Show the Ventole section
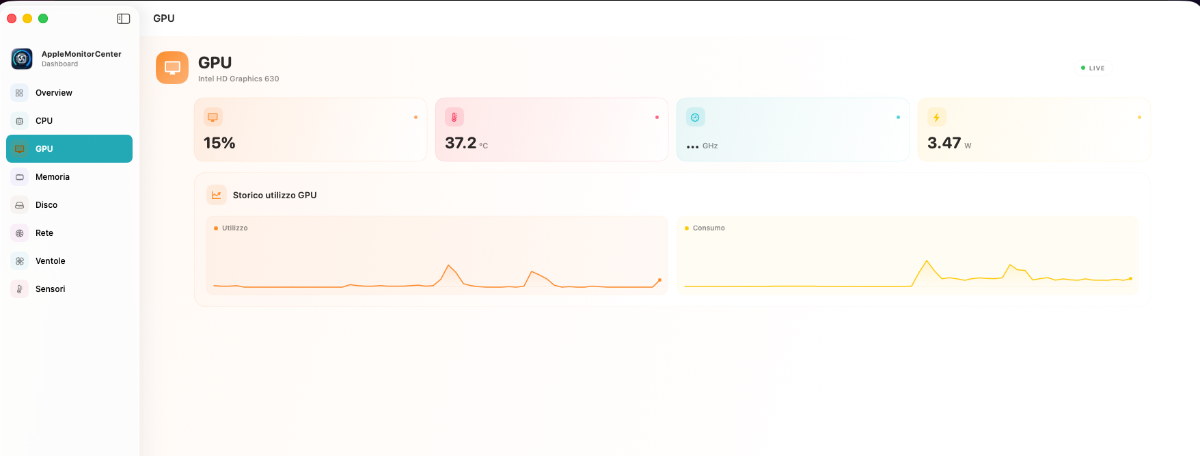The height and width of the screenshot is (456, 1200). click(x=69, y=261)
